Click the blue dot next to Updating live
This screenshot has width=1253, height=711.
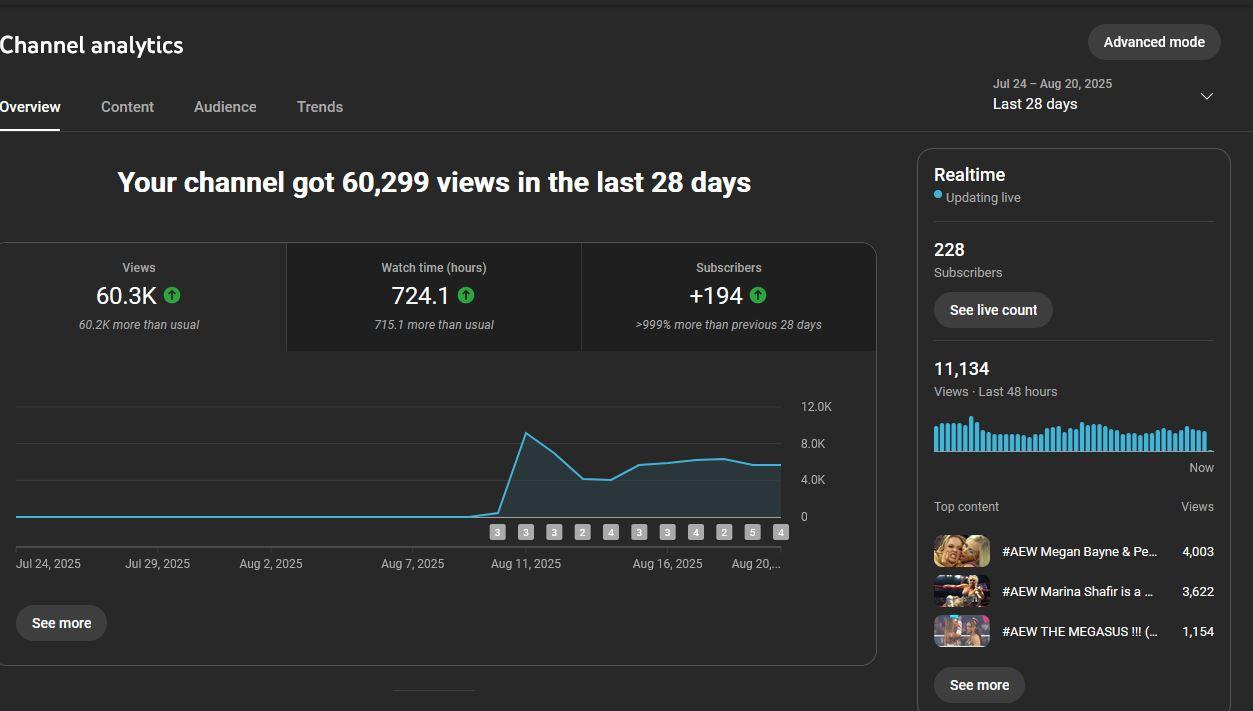(x=938, y=195)
